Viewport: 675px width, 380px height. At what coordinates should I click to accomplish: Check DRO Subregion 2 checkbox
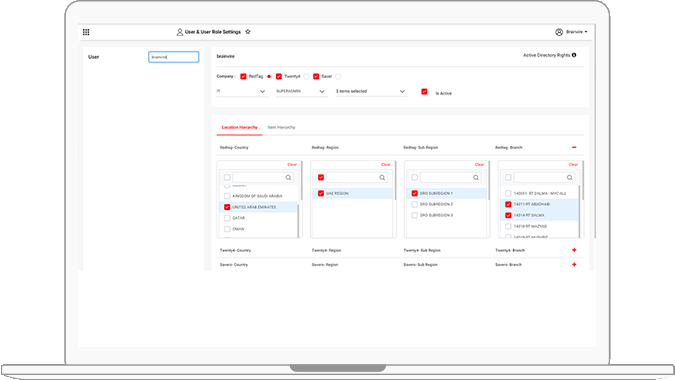point(415,204)
